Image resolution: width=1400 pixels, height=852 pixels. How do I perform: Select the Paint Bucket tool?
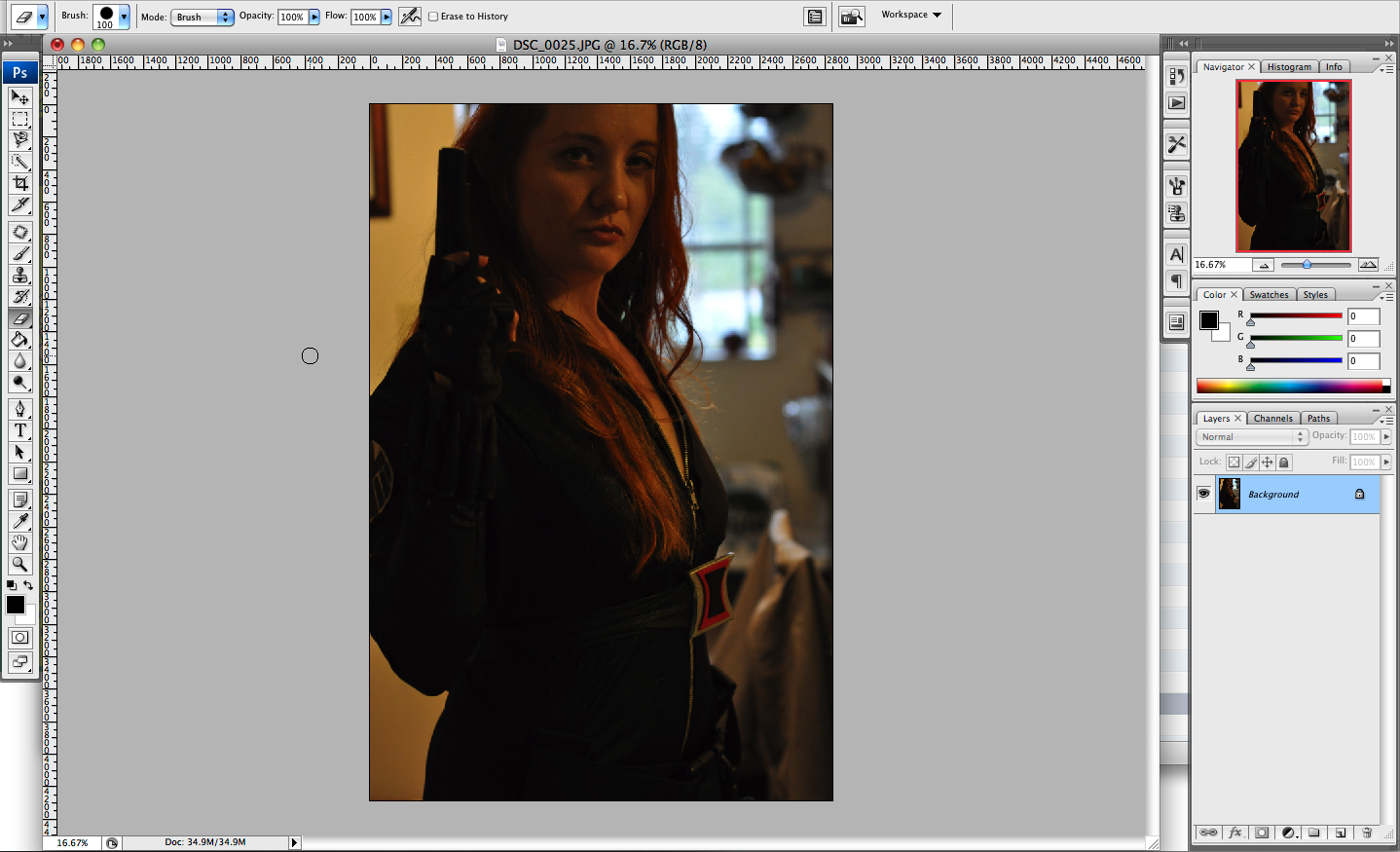click(x=19, y=340)
